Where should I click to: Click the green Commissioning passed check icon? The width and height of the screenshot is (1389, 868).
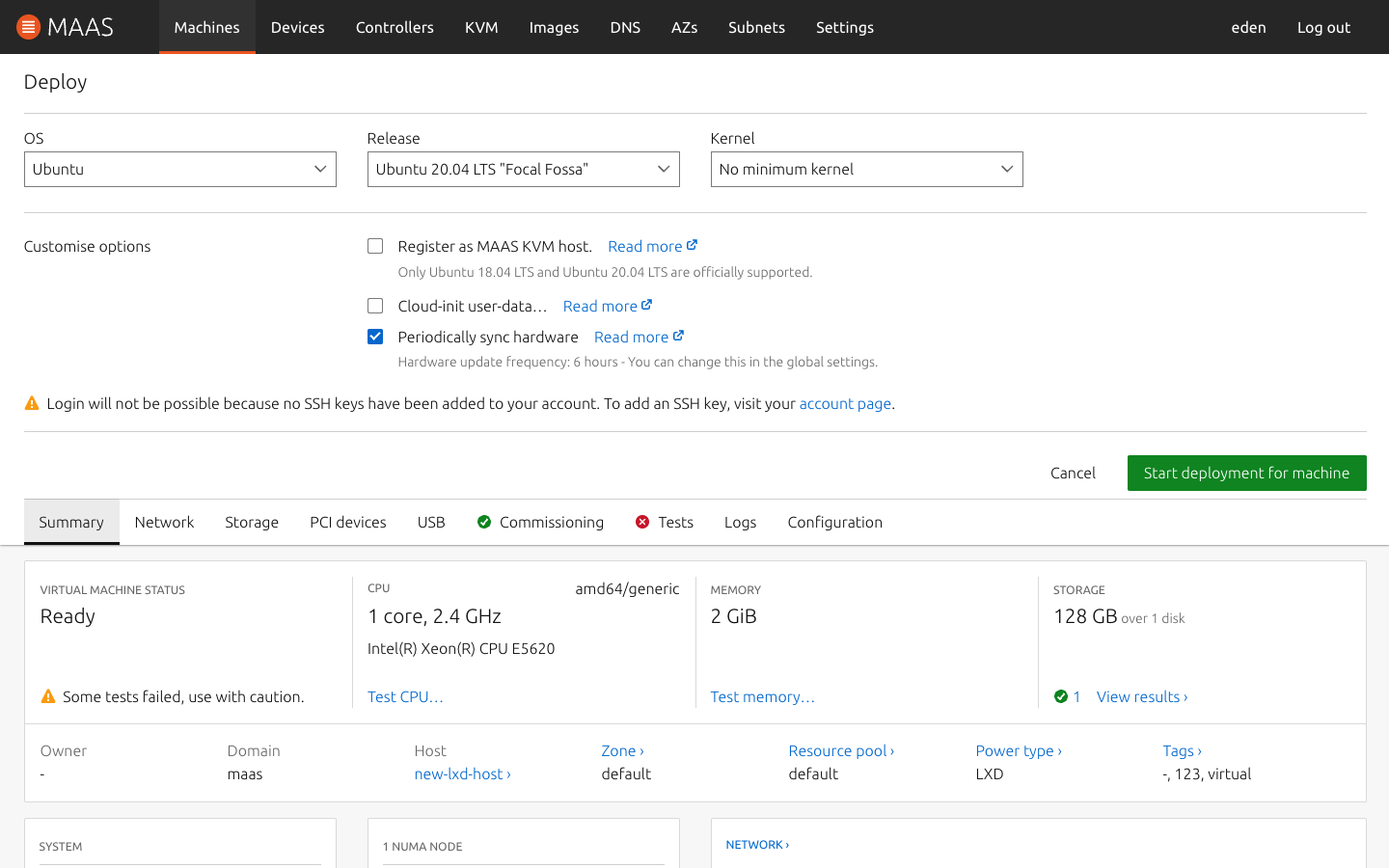click(484, 522)
